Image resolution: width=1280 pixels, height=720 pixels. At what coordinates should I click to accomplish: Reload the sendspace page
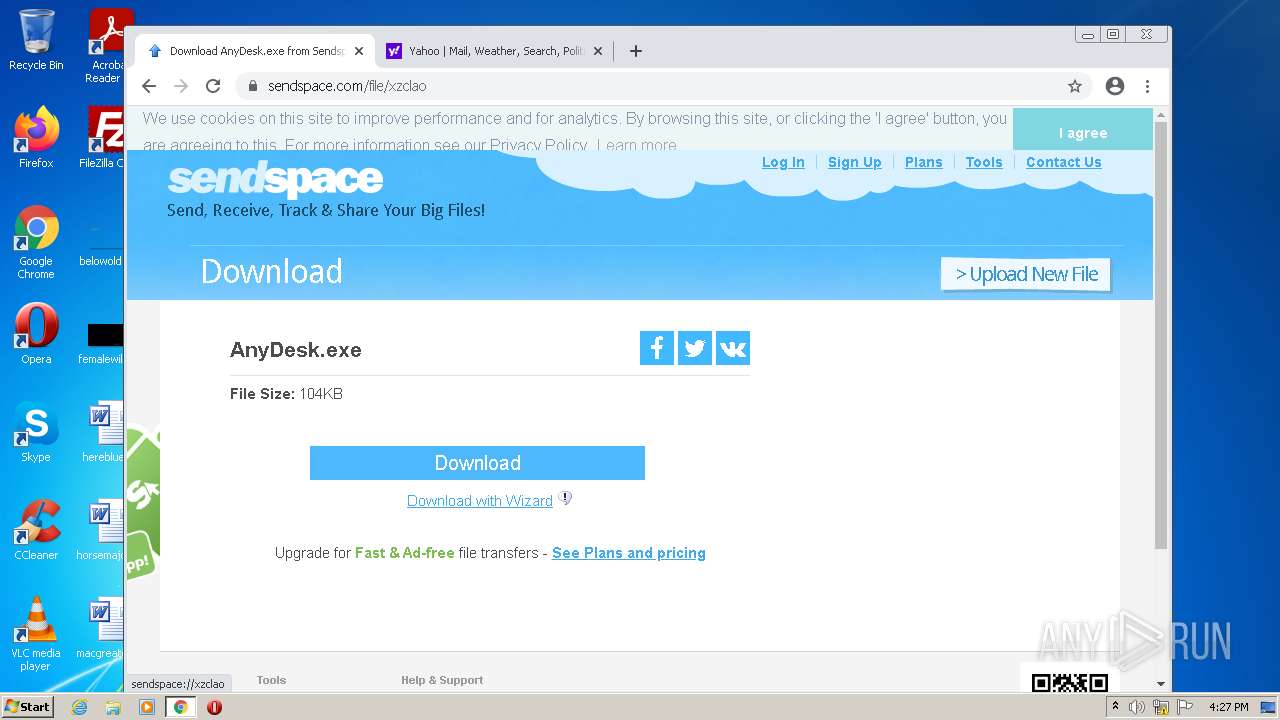pos(213,86)
